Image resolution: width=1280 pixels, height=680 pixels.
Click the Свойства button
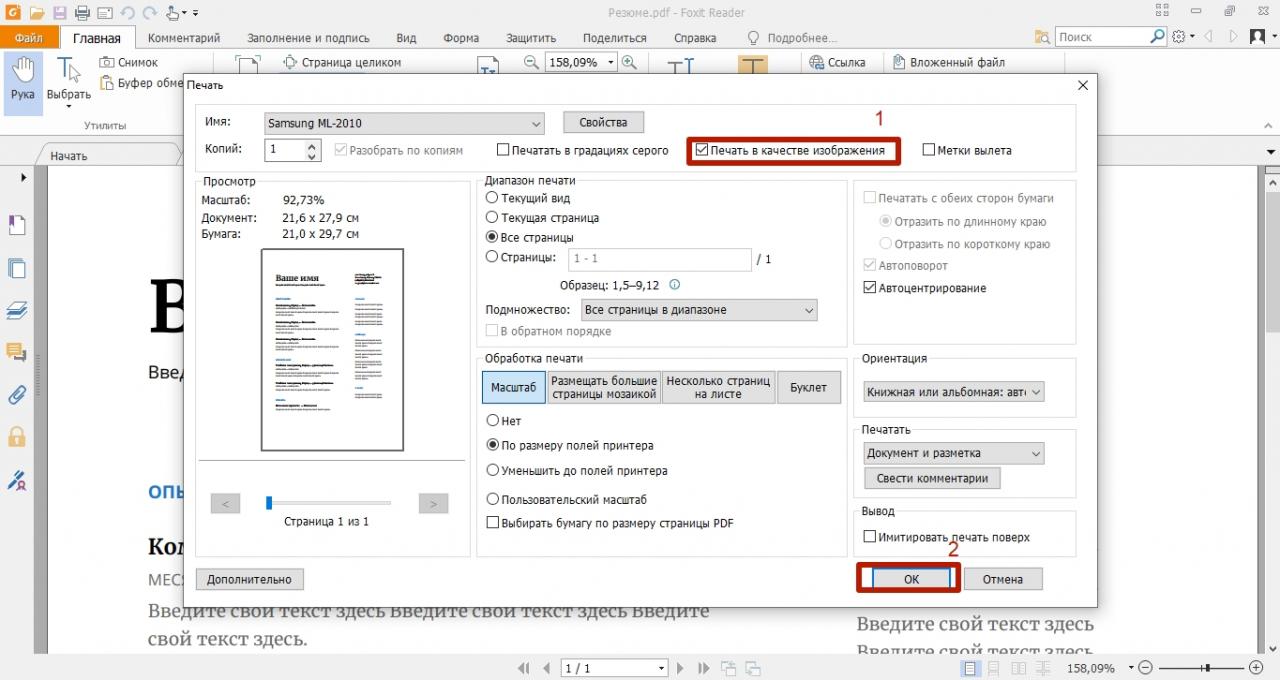[603, 123]
